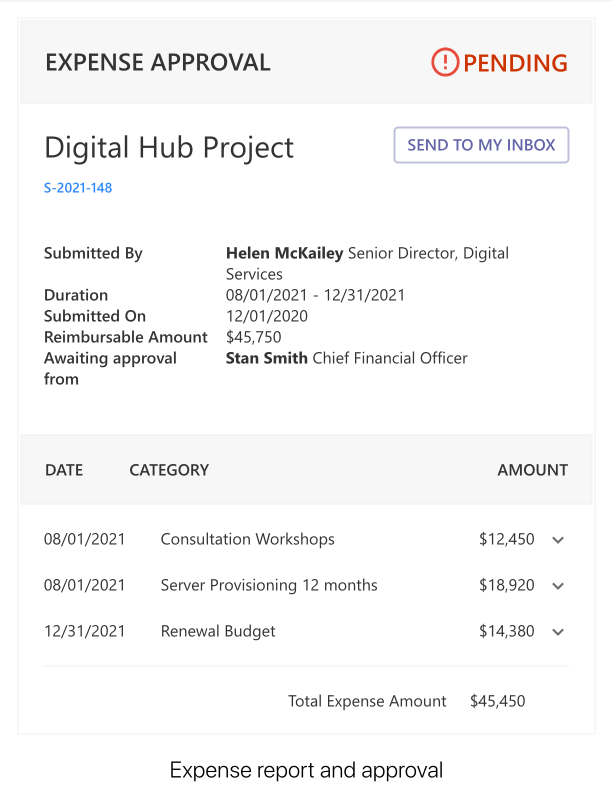Click duration value 08/01/2021 - 12/31/2021
The height and width of the screenshot is (803, 612).
point(315,295)
